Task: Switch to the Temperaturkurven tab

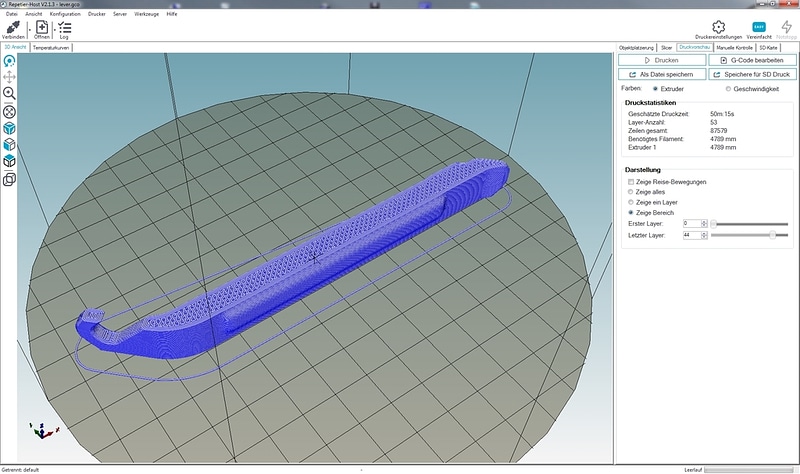Action: [51, 47]
